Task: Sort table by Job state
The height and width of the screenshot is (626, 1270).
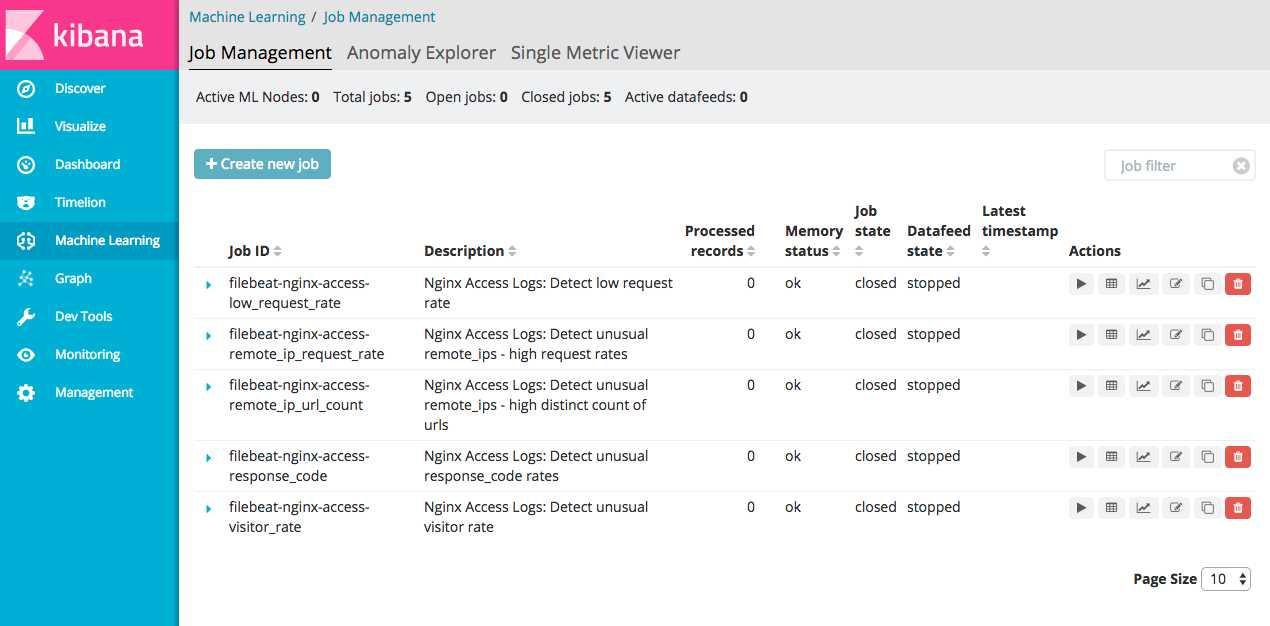Action: coord(872,231)
